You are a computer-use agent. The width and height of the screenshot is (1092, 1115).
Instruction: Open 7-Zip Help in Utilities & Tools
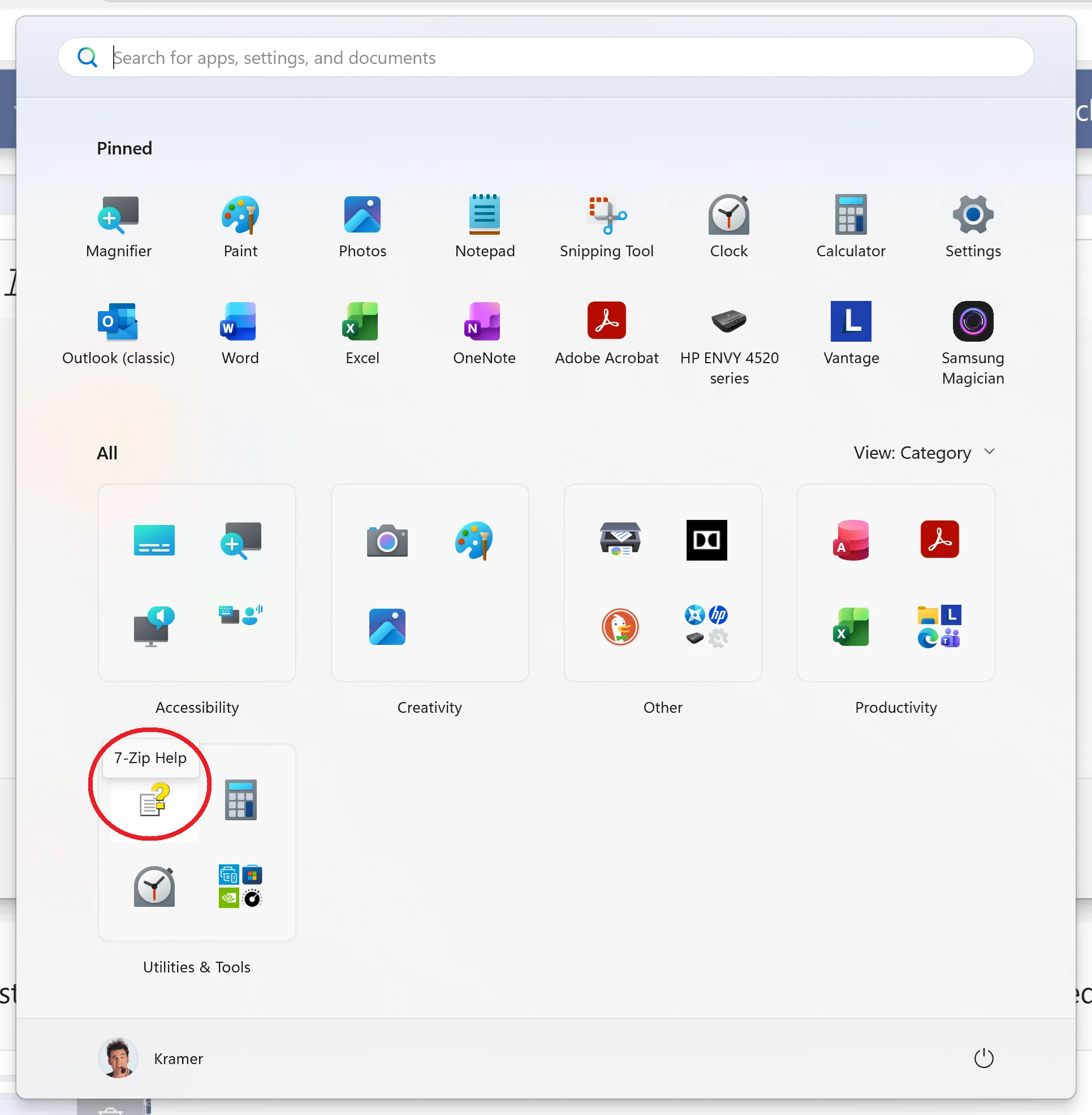click(154, 800)
